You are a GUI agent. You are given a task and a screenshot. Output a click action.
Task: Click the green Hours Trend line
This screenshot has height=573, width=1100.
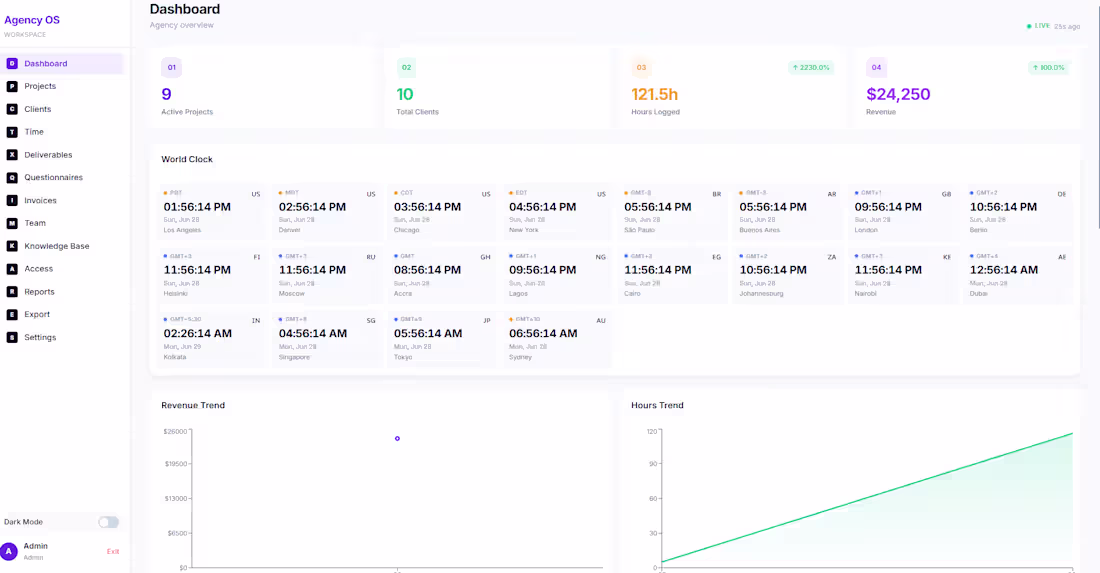point(867,497)
